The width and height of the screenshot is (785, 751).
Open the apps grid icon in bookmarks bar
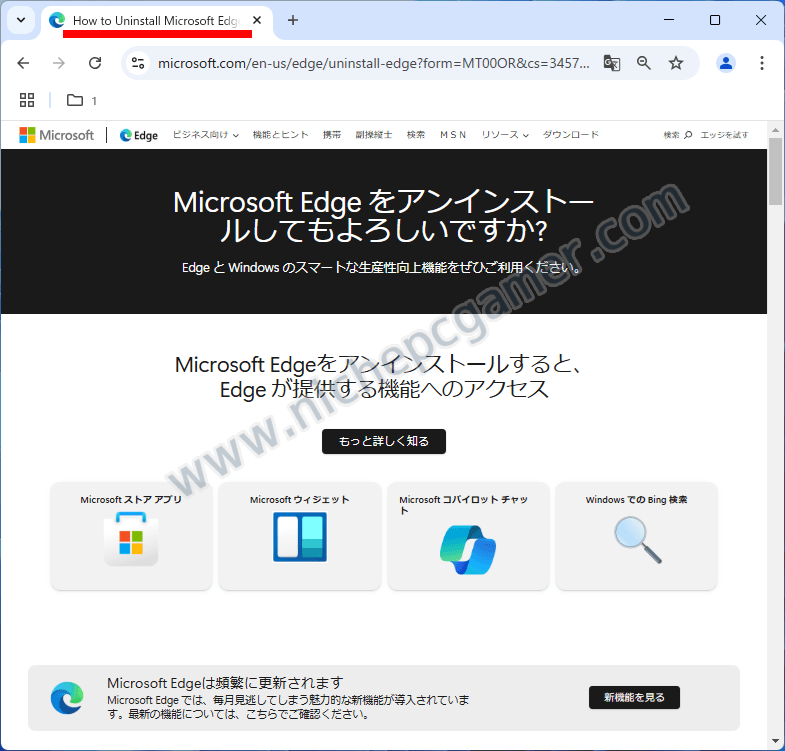27,100
